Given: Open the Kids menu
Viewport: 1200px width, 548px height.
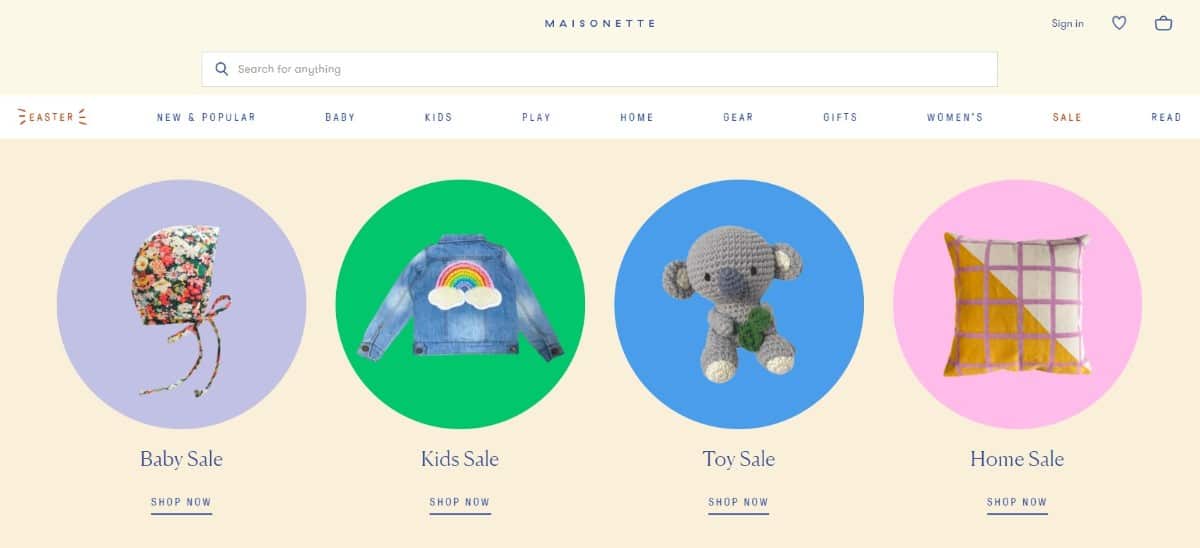Looking at the screenshot, I should (x=438, y=117).
